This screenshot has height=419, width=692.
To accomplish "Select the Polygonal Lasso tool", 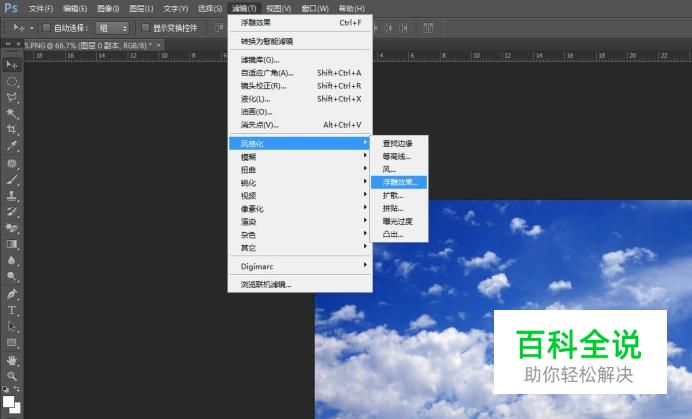I will click(11, 98).
